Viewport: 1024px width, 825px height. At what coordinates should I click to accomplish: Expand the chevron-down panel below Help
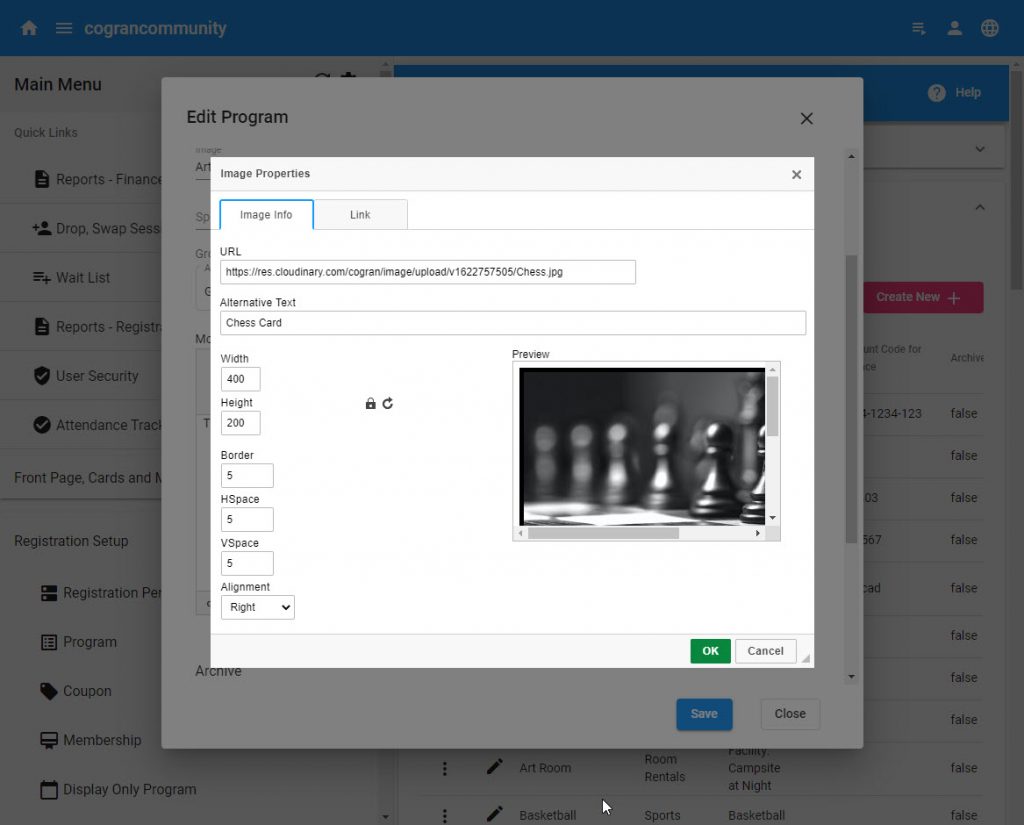pyautogui.click(x=980, y=149)
